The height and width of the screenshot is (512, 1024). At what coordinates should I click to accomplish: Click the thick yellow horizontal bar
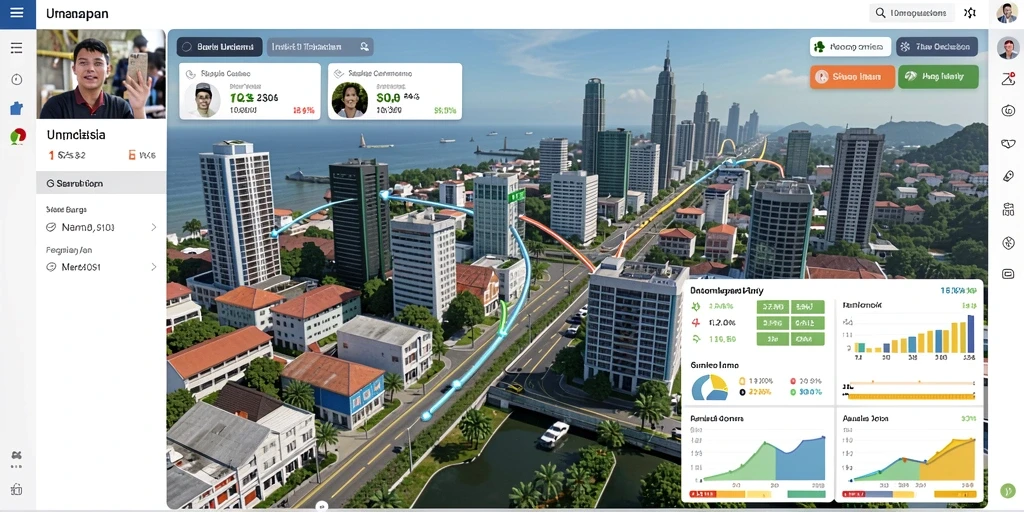[911, 396]
